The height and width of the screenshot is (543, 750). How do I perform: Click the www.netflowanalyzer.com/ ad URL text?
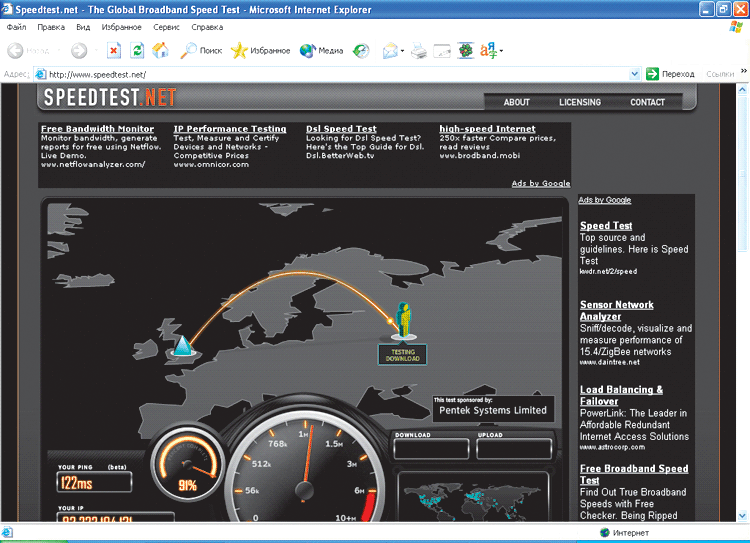tap(93, 165)
